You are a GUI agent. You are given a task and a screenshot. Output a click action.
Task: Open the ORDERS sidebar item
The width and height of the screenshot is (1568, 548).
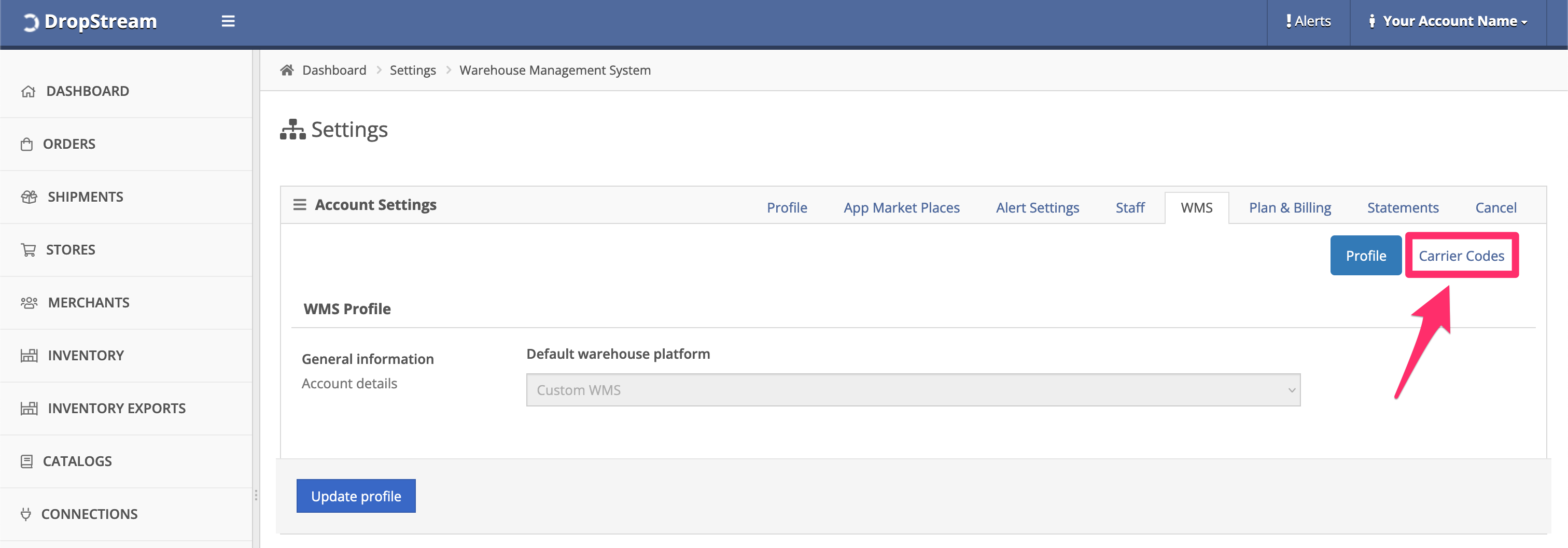[126, 144]
